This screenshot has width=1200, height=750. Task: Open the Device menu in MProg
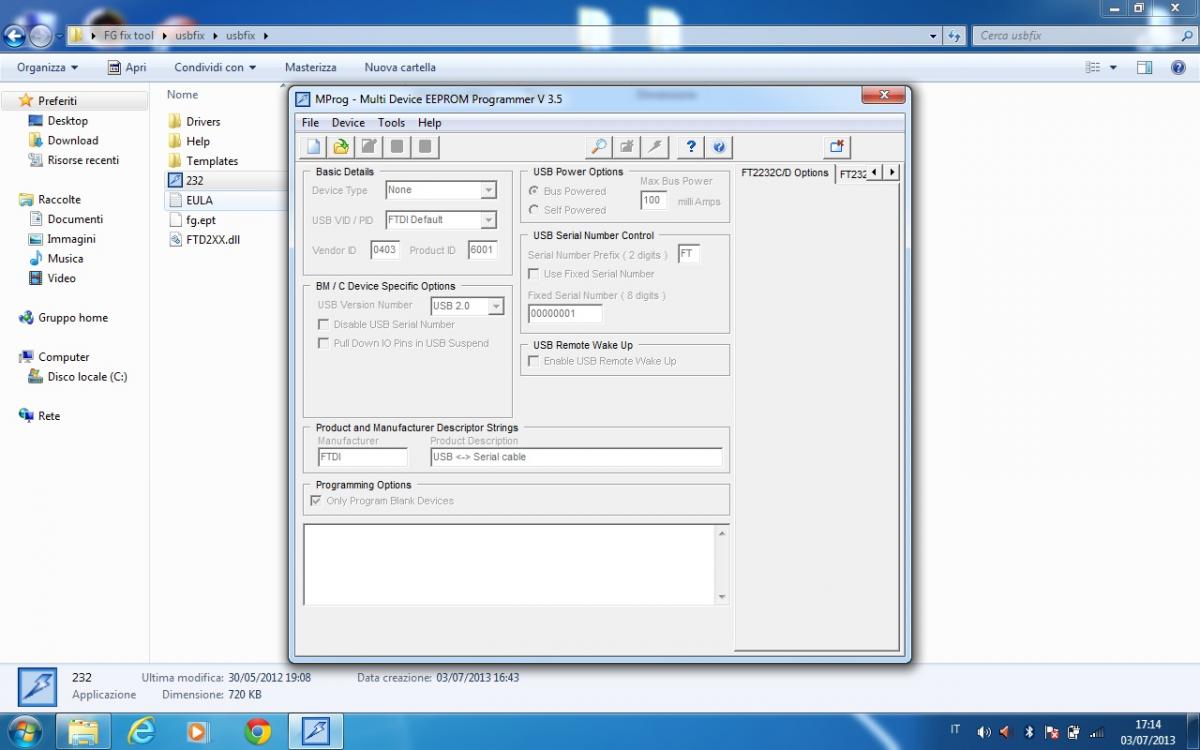click(x=348, y=123)
